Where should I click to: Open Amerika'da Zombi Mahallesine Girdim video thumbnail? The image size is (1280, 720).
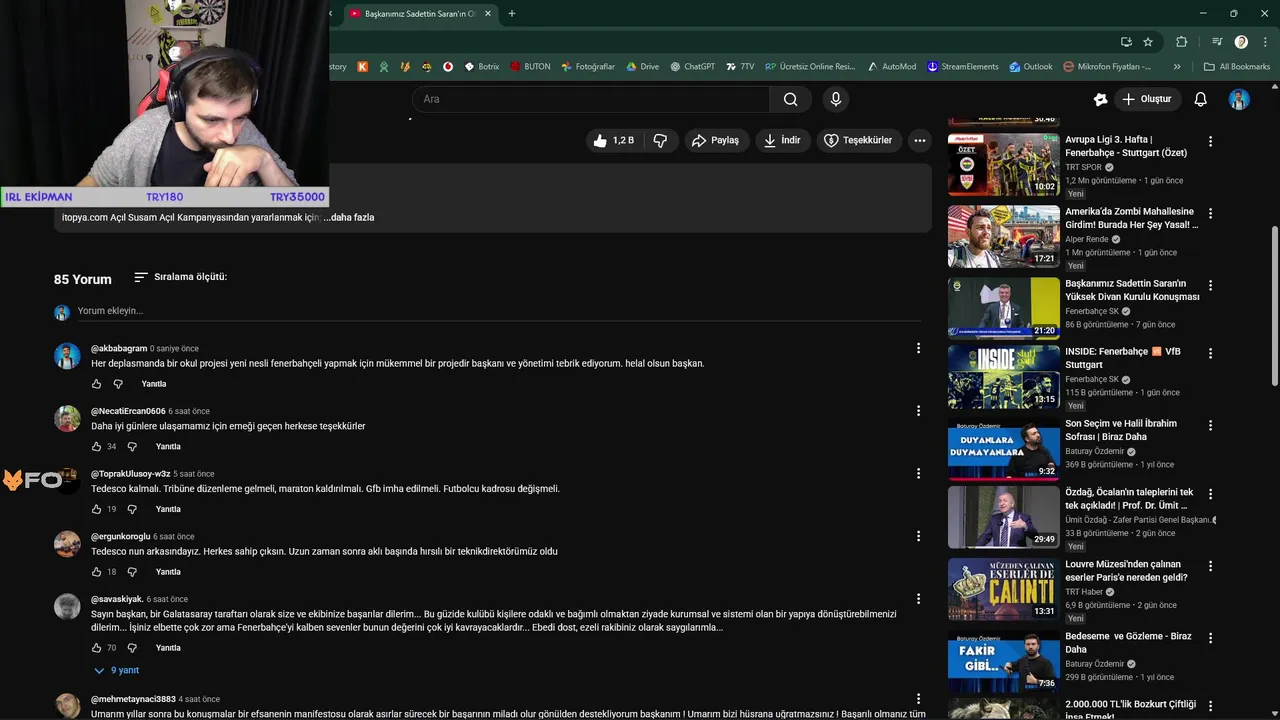pos(1003,237)
